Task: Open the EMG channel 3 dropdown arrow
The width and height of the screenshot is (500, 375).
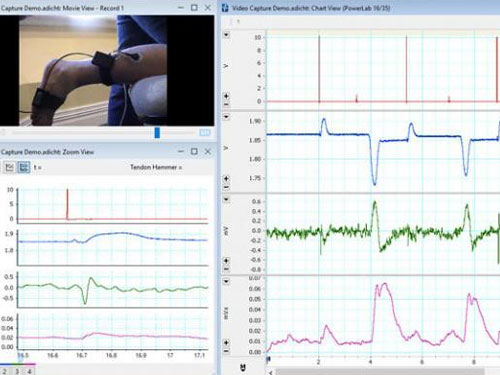Action: [x=227, y=199]
